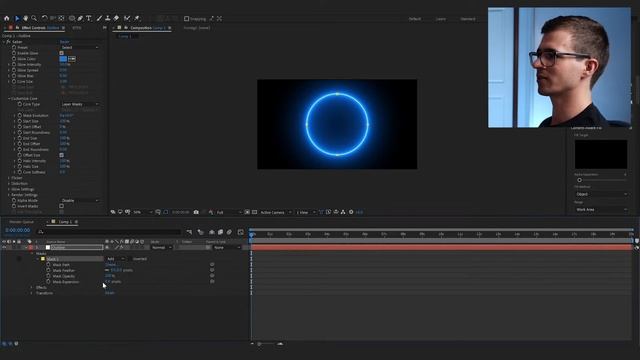
Task: Toggle the Invert Masks checkbox
Action: pyautogui.click(x=62, y=206)
